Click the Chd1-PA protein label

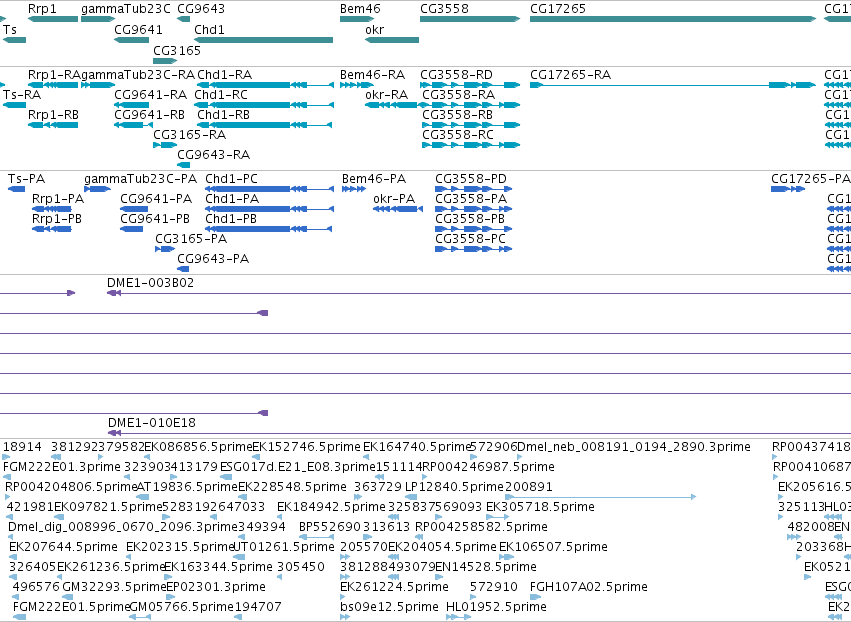click(x=232, y=199)
